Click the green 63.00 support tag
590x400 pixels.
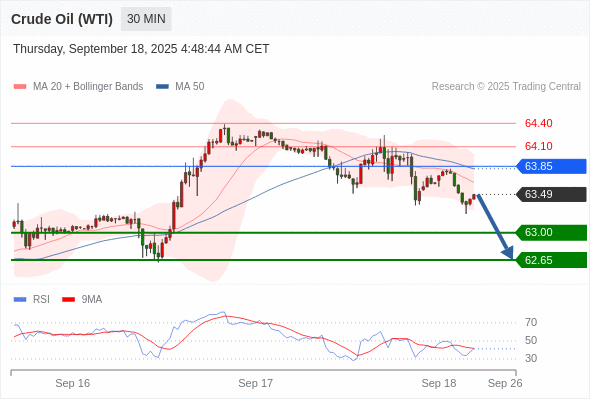[551, 233]
